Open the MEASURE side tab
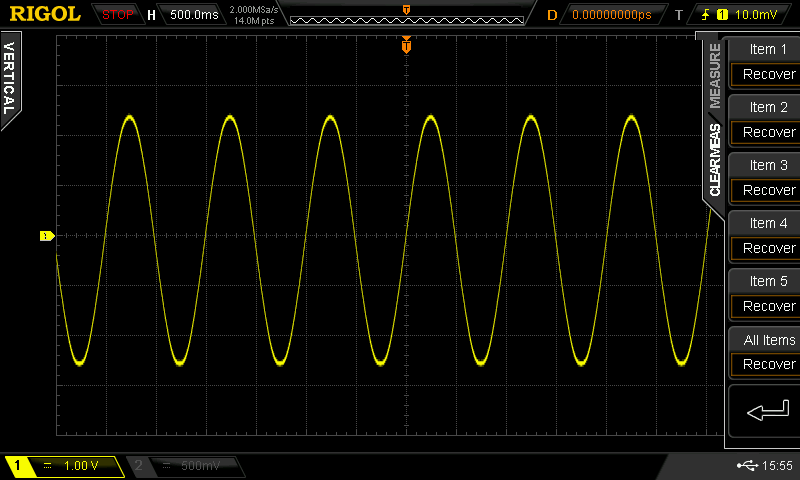This screenshot has height=480, width=800. click(715, 77)
